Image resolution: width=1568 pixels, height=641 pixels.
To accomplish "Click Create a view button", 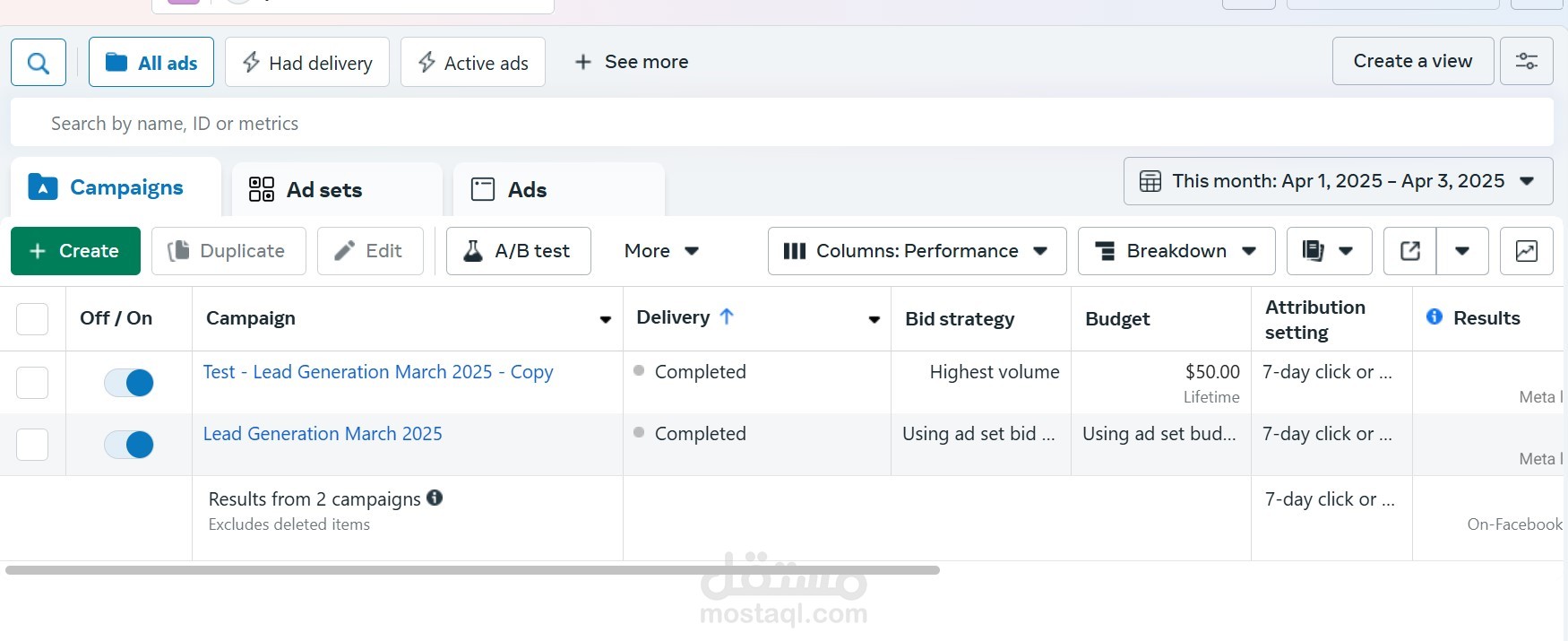I will pos(1413,61).
